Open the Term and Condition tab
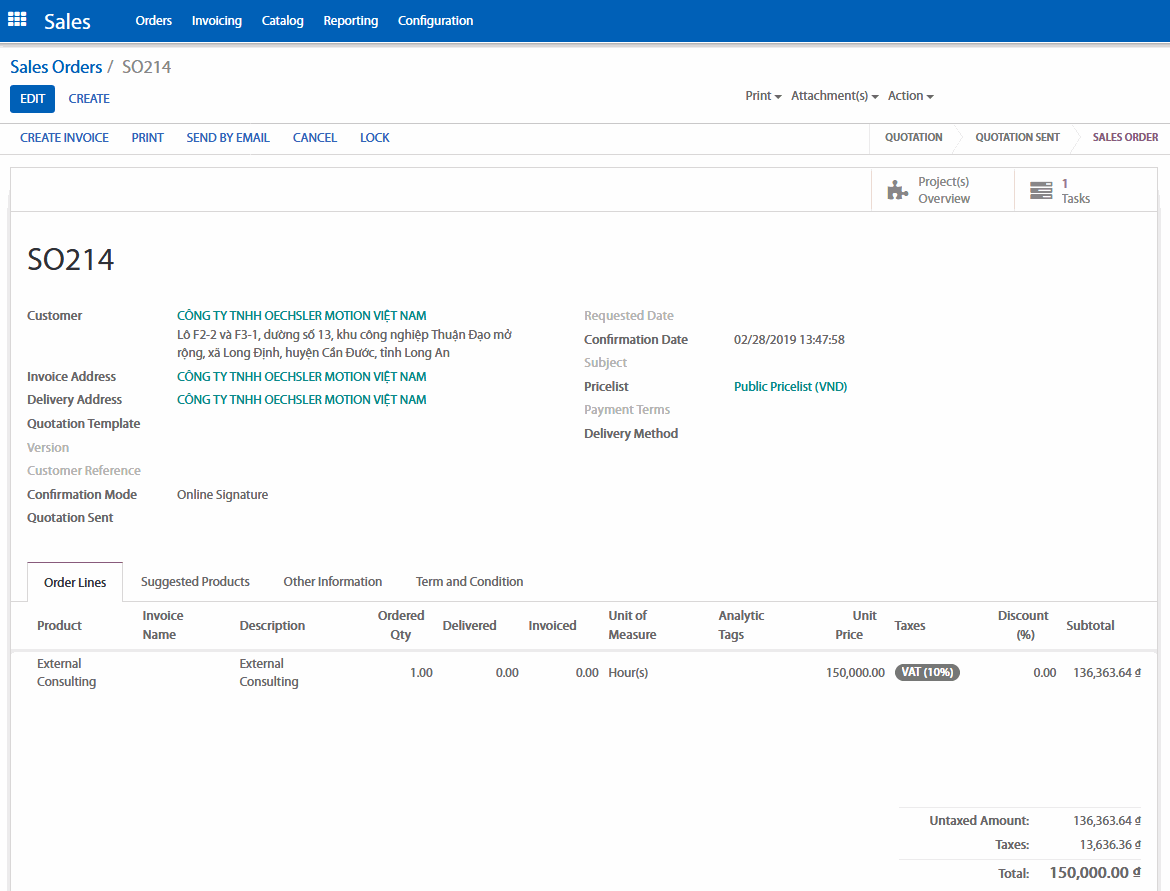This screenshot has width=1170, height=891. 469,582
